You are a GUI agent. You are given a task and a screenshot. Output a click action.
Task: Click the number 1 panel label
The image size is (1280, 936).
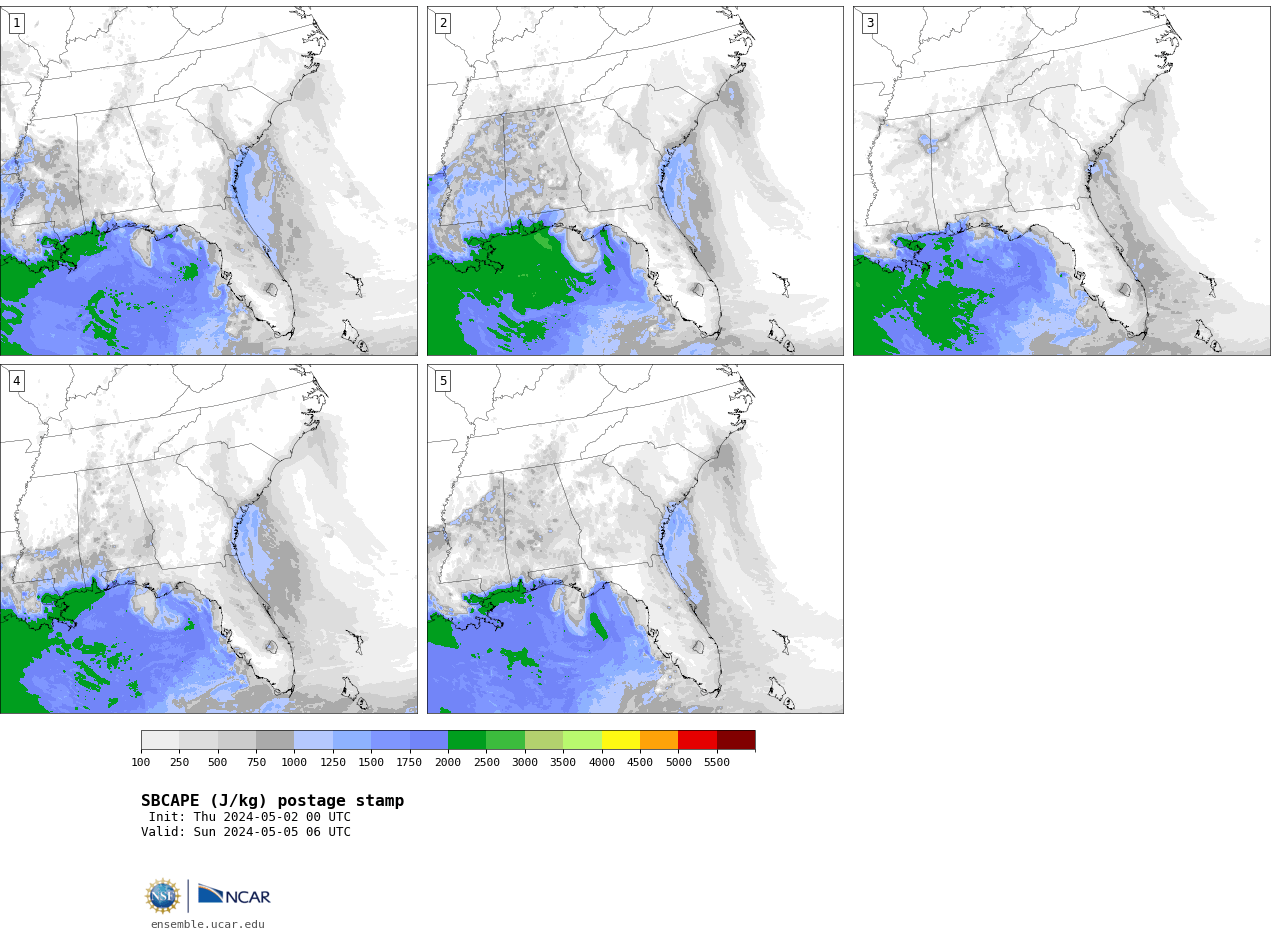[x=17, y=23]
